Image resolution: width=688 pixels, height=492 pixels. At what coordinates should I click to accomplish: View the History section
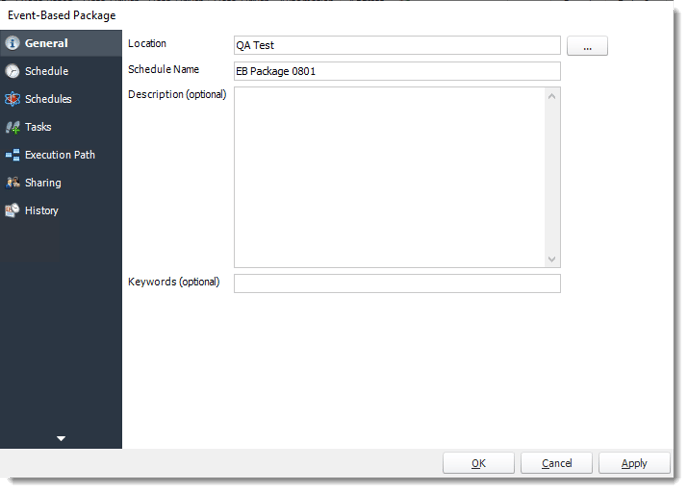[61, 211]
